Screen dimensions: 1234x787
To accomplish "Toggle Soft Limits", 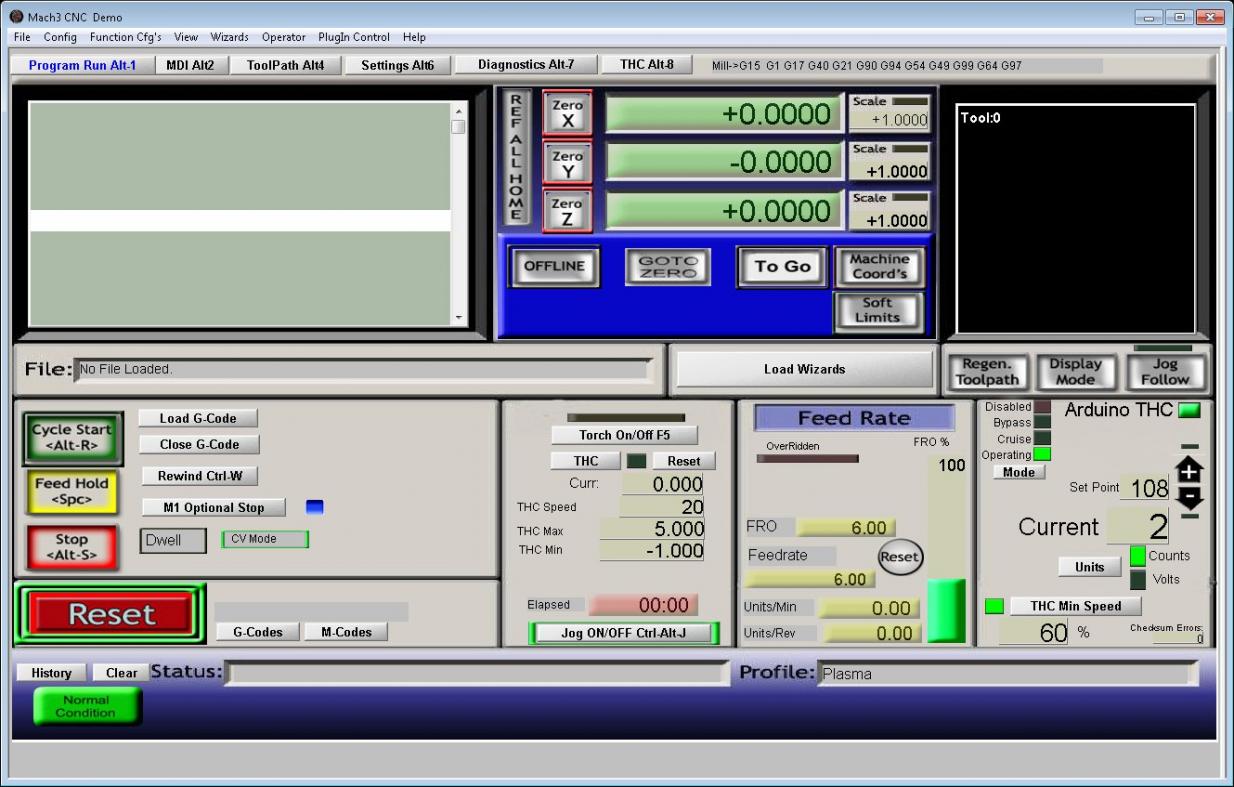I will coord(877,311).
